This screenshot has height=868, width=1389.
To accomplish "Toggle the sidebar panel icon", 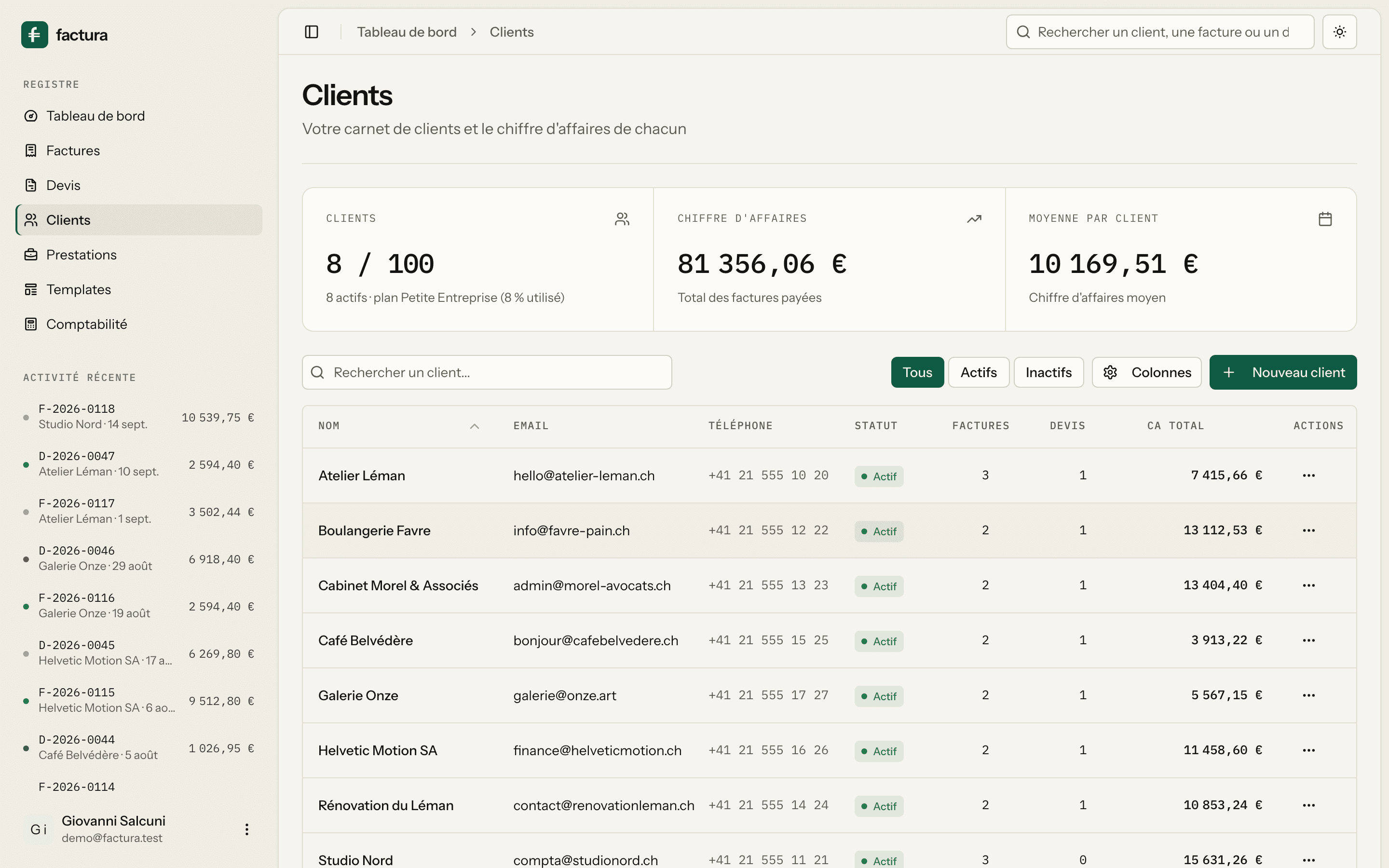I will click(312, 32).
